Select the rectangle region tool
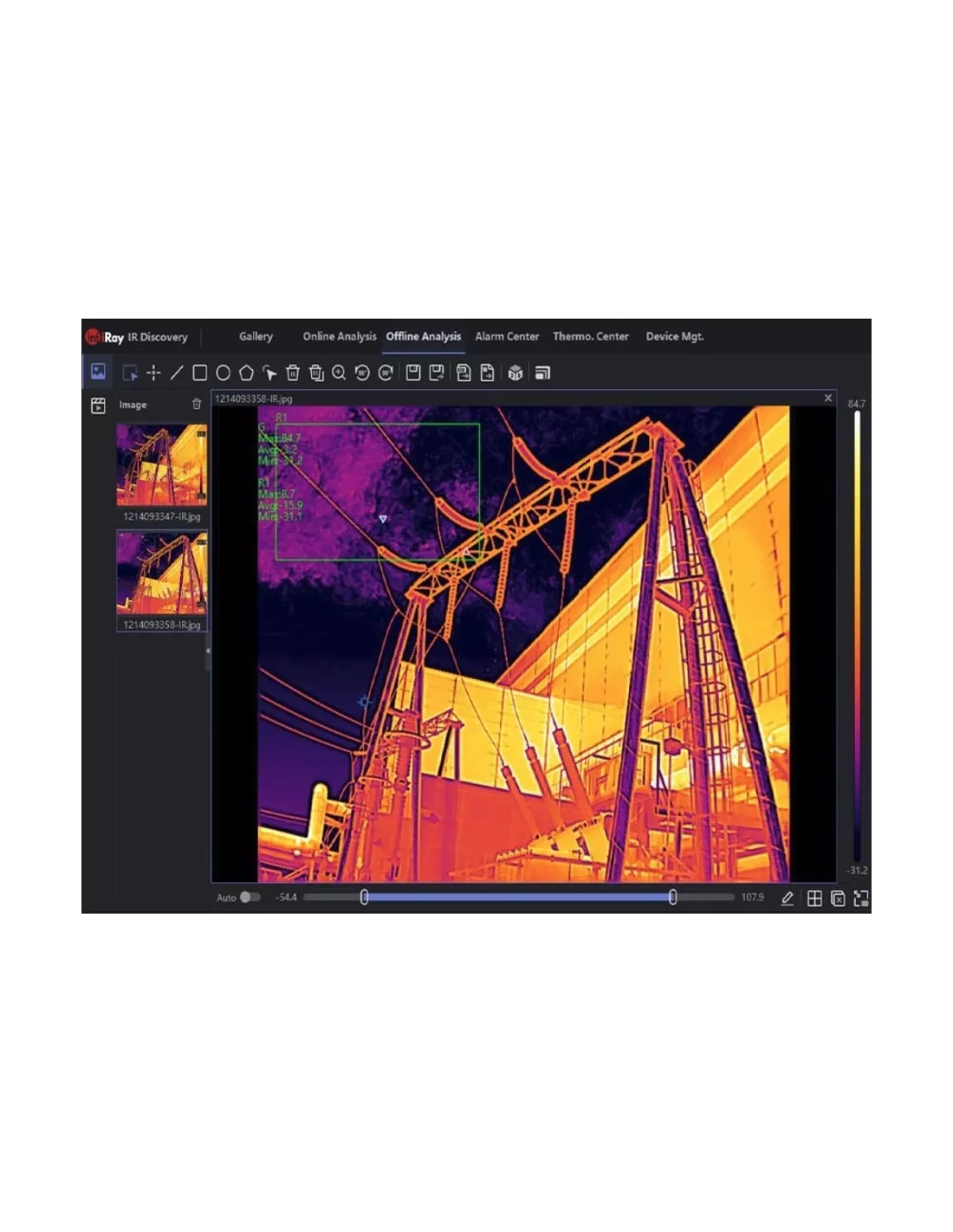 pyautogui.click(x=200, y=373)
